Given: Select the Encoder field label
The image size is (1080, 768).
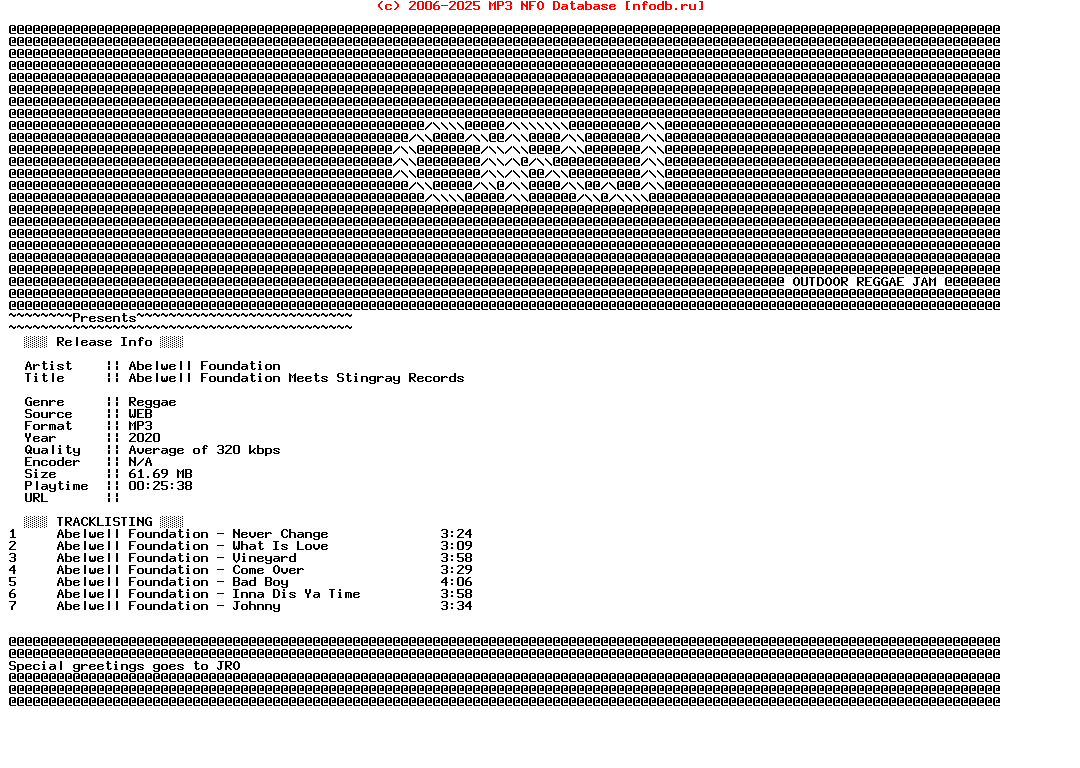Looking at the screenshot, I should [x=52, y=462].
